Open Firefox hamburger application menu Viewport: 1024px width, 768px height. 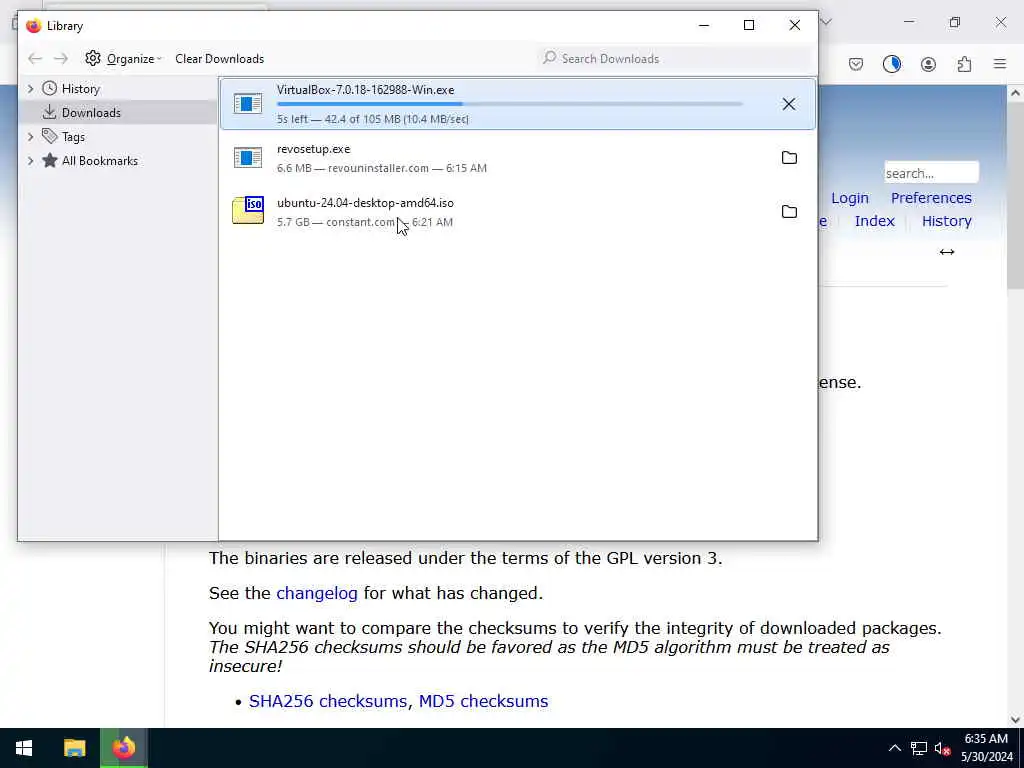point(1000,64)
